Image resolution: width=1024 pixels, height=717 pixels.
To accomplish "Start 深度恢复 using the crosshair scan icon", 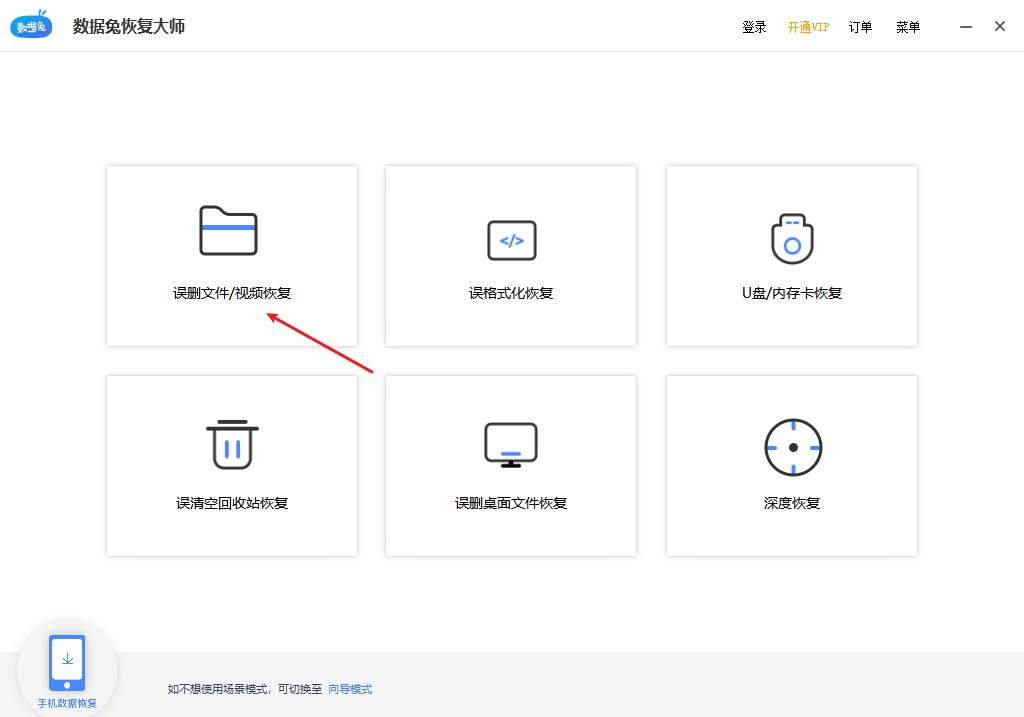I will (x=791, y=448).
